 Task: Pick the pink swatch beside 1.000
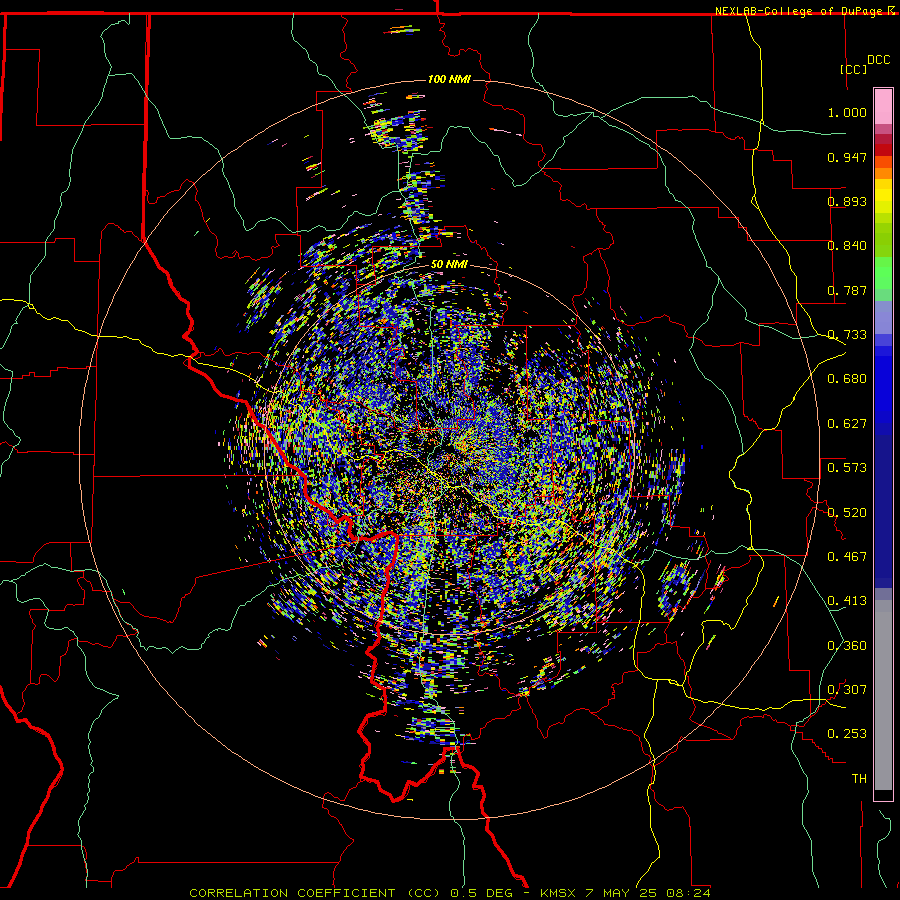point(883,107)
